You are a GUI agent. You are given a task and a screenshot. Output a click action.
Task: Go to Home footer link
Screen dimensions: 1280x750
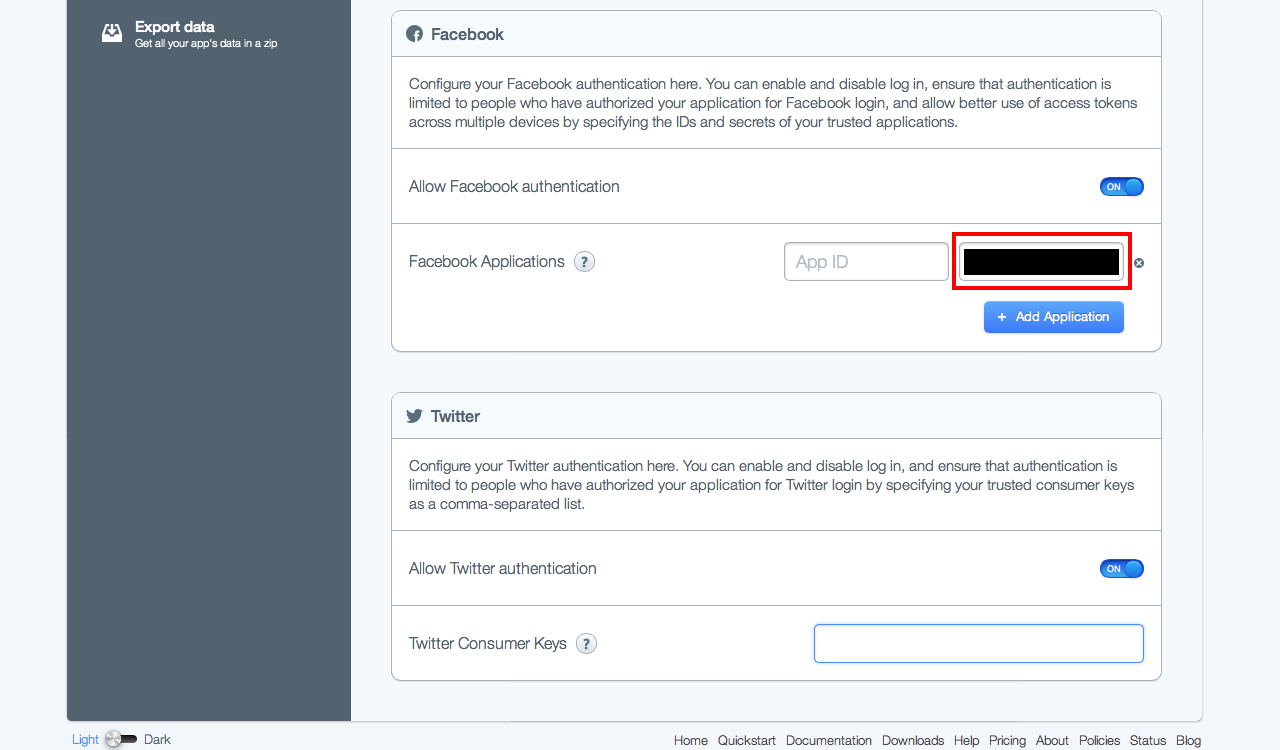tap(691, 741)
